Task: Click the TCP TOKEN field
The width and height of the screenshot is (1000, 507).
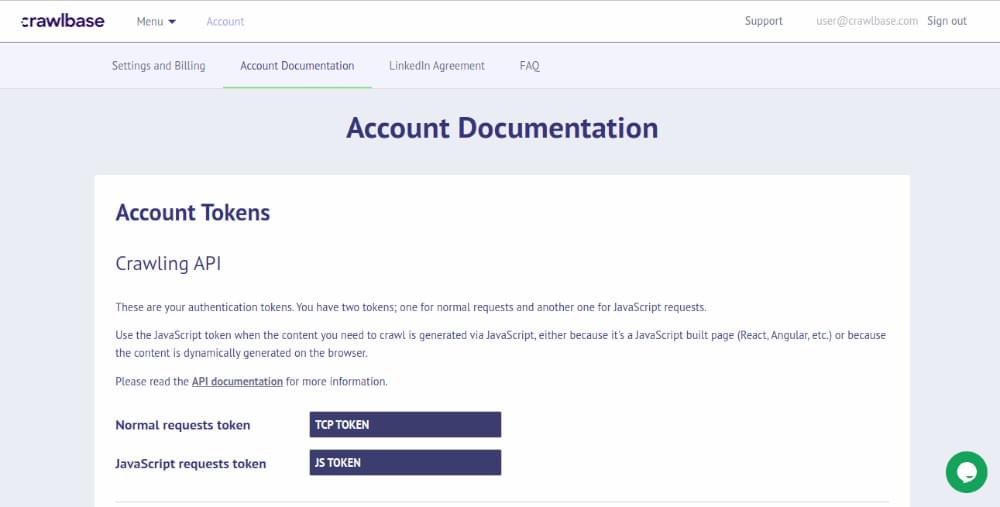Action: pyautogui.click(x=405, y=425)
